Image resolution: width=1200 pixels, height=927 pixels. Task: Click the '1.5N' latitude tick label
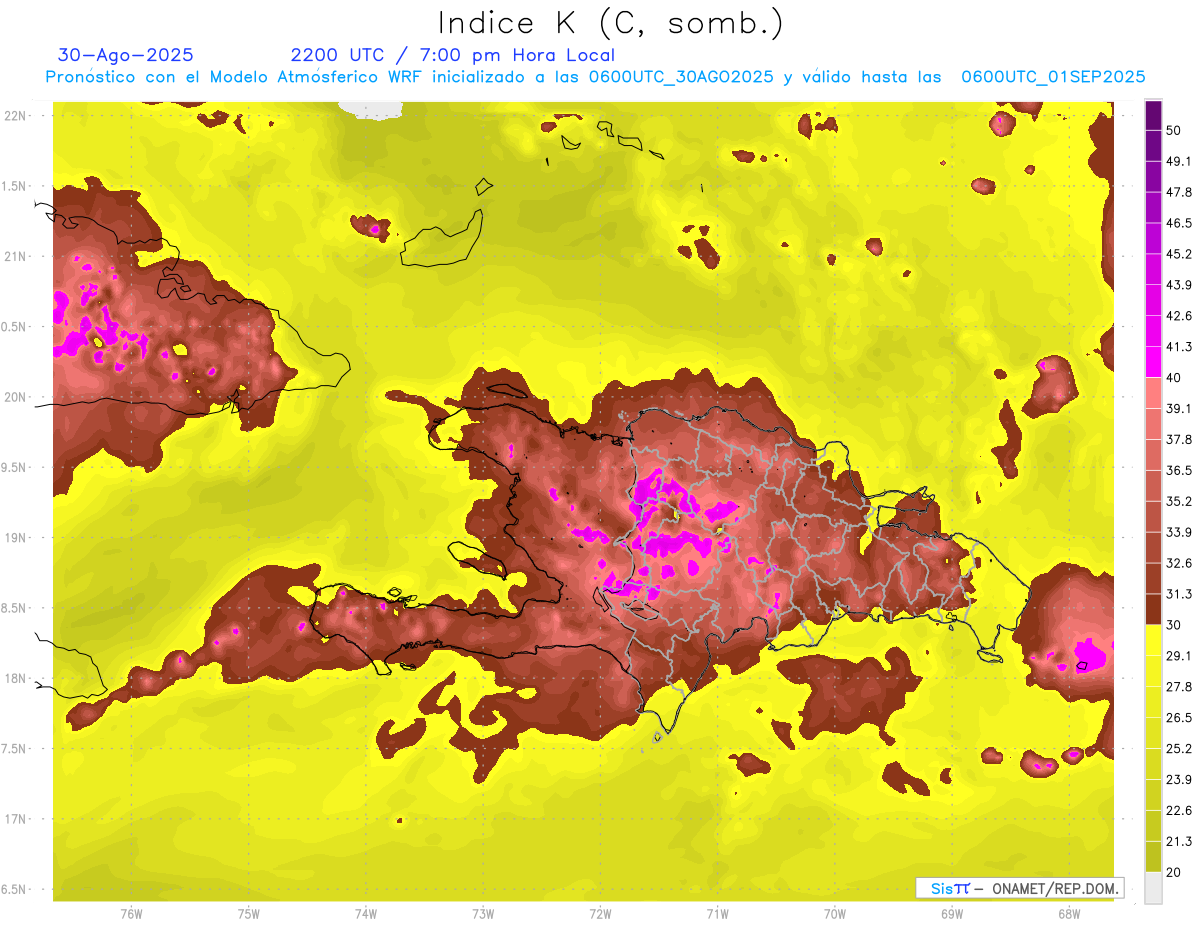click(x=14, y=186)
